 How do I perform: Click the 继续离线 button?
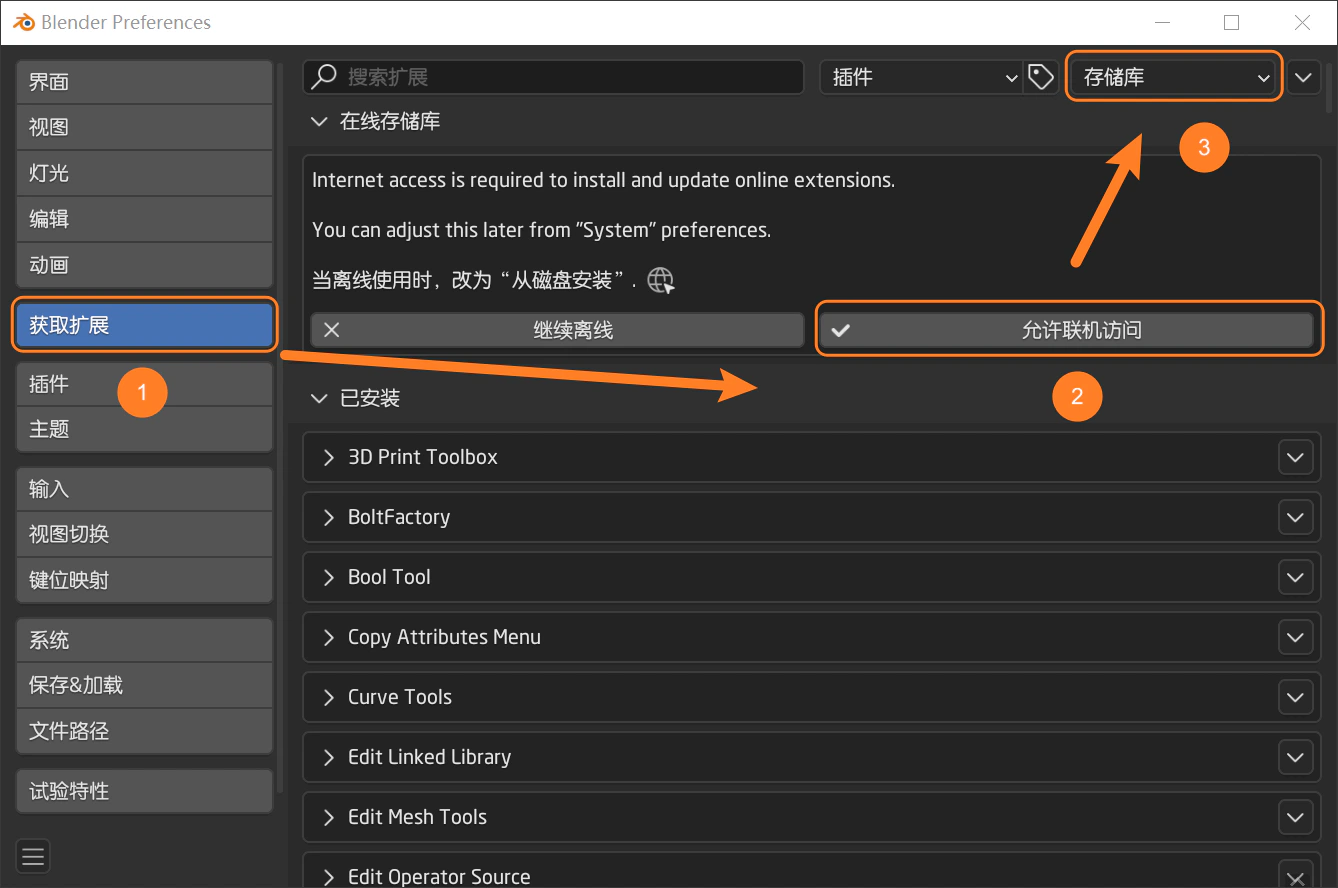coord(557,330)
